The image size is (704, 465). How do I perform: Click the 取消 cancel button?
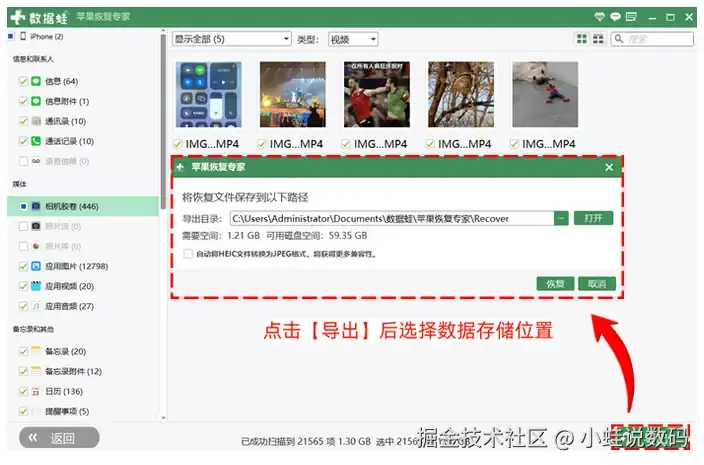(x=597, y=284)
